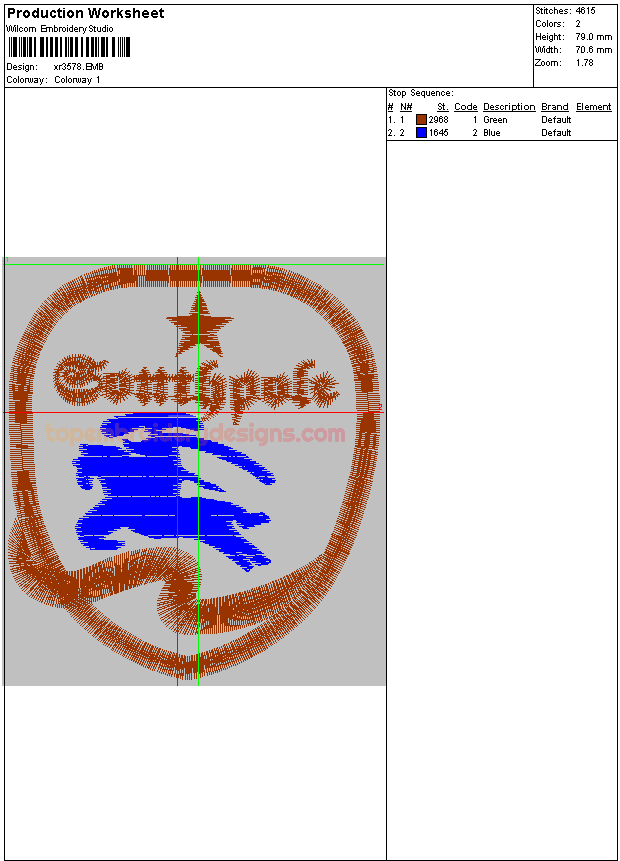Click the 'Design:' label
Screen dimensions: 620x861
coord(22,66)
